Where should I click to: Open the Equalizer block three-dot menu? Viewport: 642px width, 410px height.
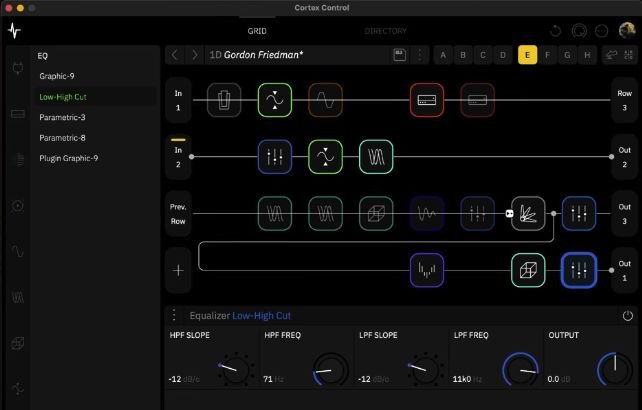[174, 315]
